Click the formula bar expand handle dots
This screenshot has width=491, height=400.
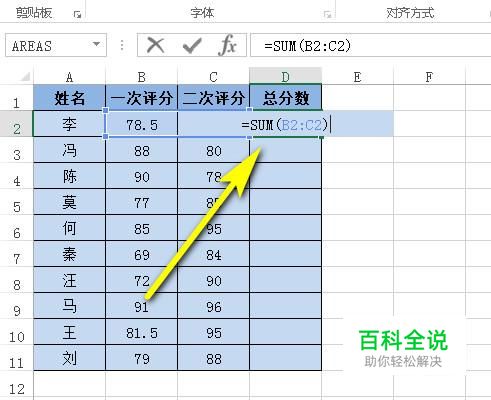pyautogui.click(x=122, y=45)
